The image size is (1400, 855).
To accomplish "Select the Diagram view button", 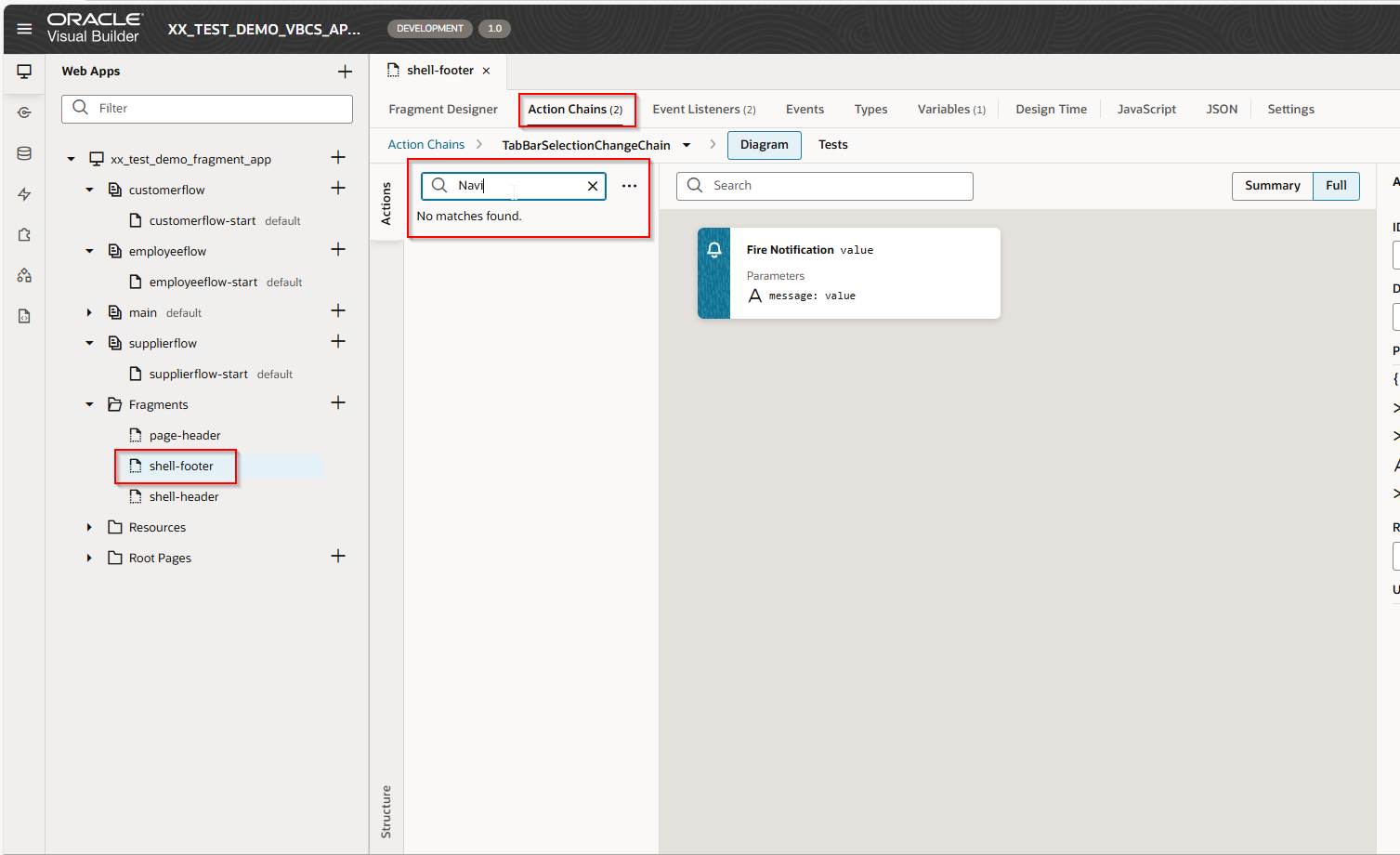I will (x=764, y=145).
